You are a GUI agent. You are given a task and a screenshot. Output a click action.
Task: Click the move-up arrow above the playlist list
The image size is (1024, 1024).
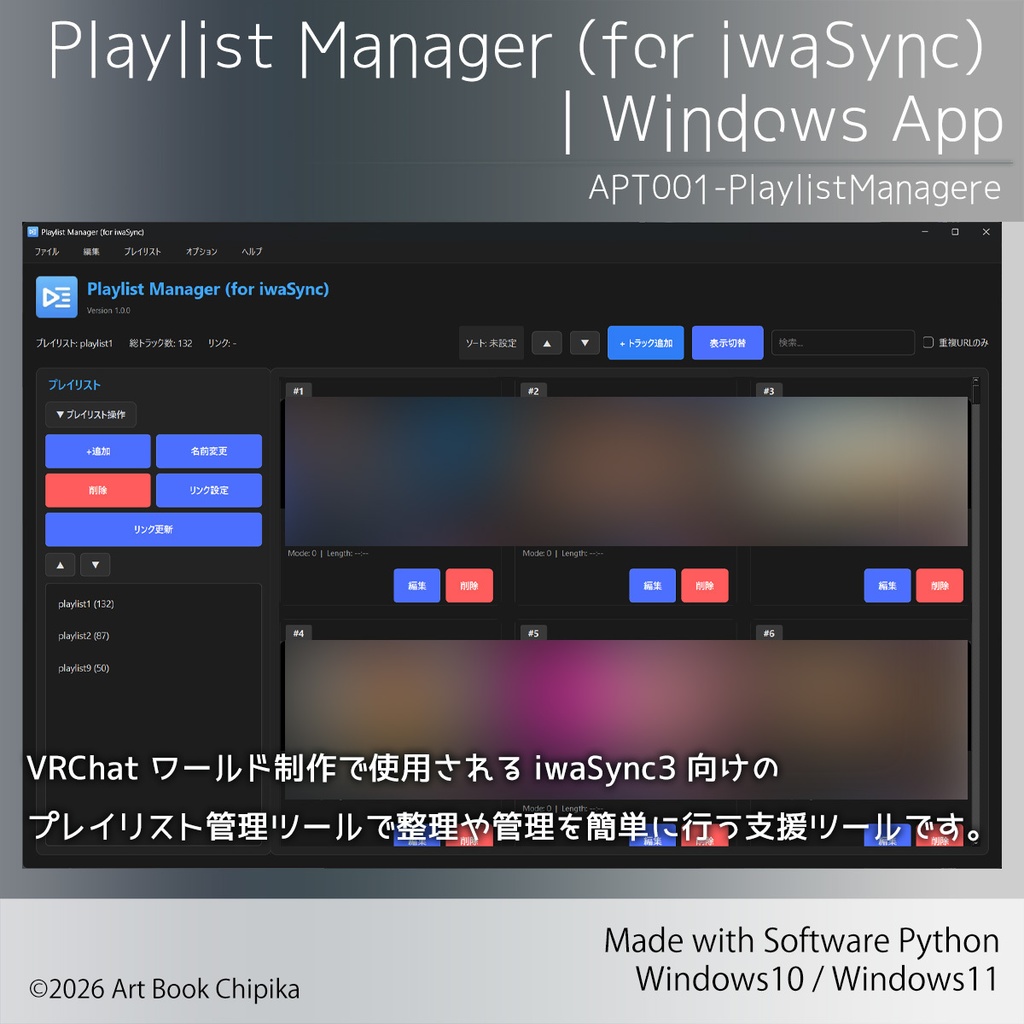point(60,565)
